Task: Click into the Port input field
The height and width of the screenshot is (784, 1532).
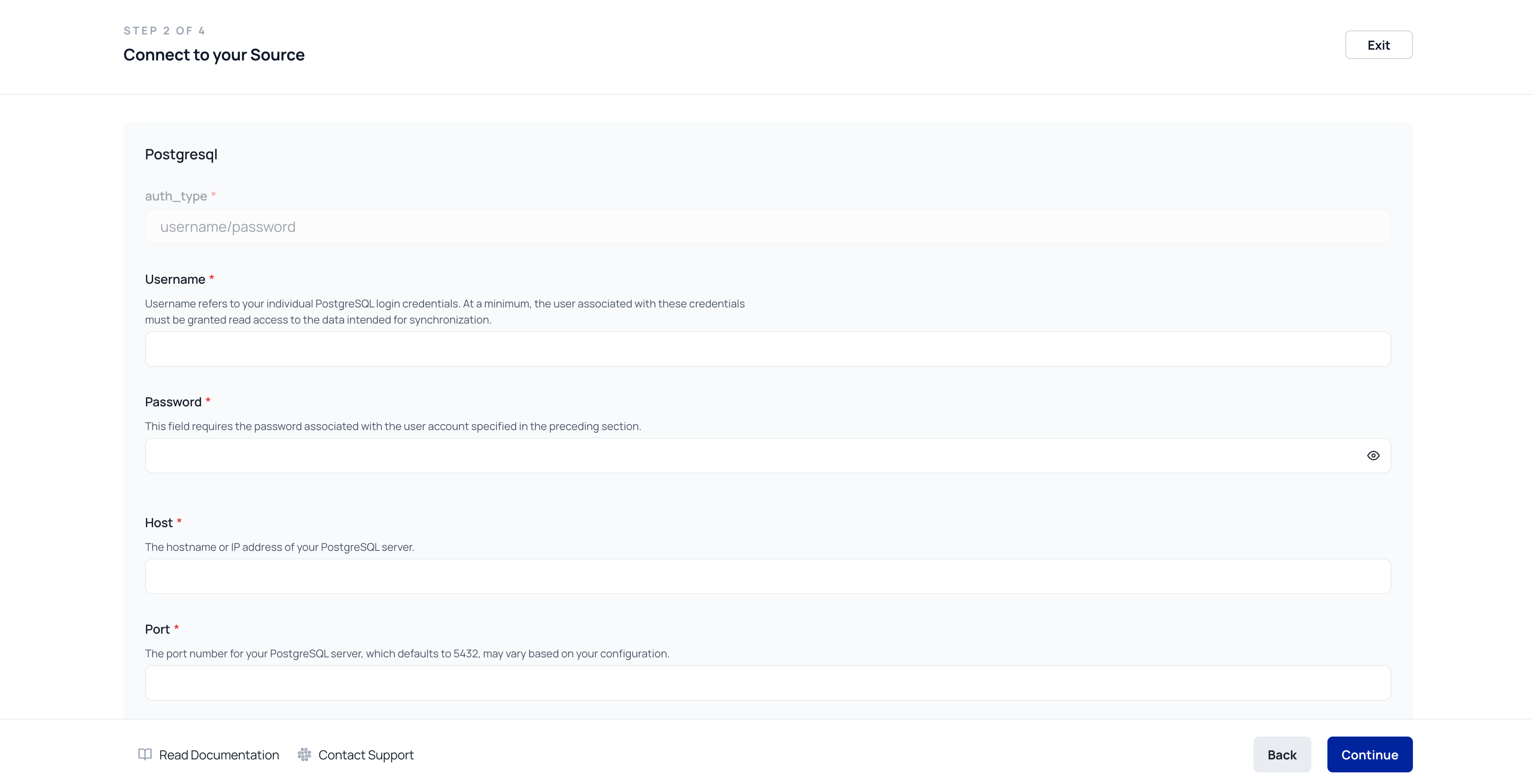Action: [767, 682]
